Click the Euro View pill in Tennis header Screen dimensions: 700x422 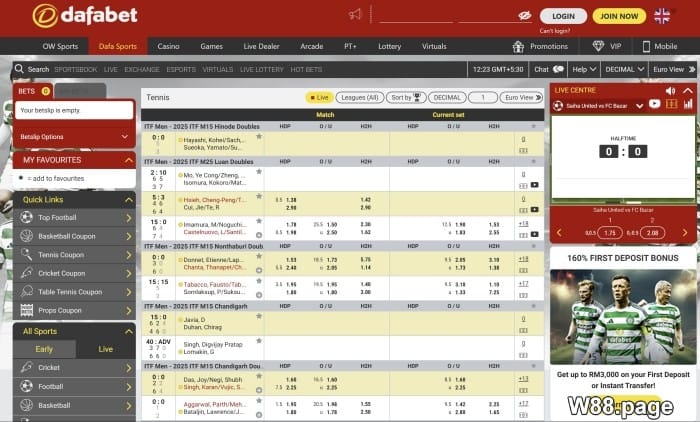pos(521,97)
